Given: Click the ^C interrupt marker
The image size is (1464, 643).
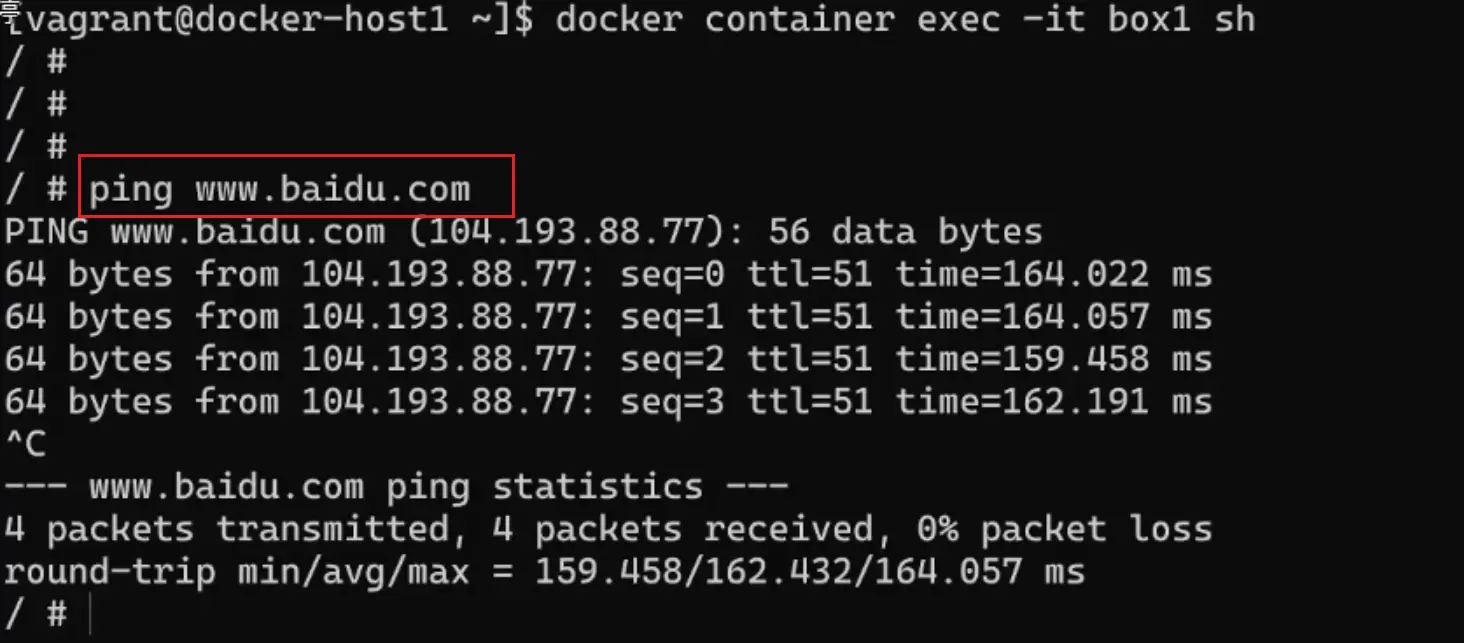Looking at the screenshot, I should [x=26, y=444].
